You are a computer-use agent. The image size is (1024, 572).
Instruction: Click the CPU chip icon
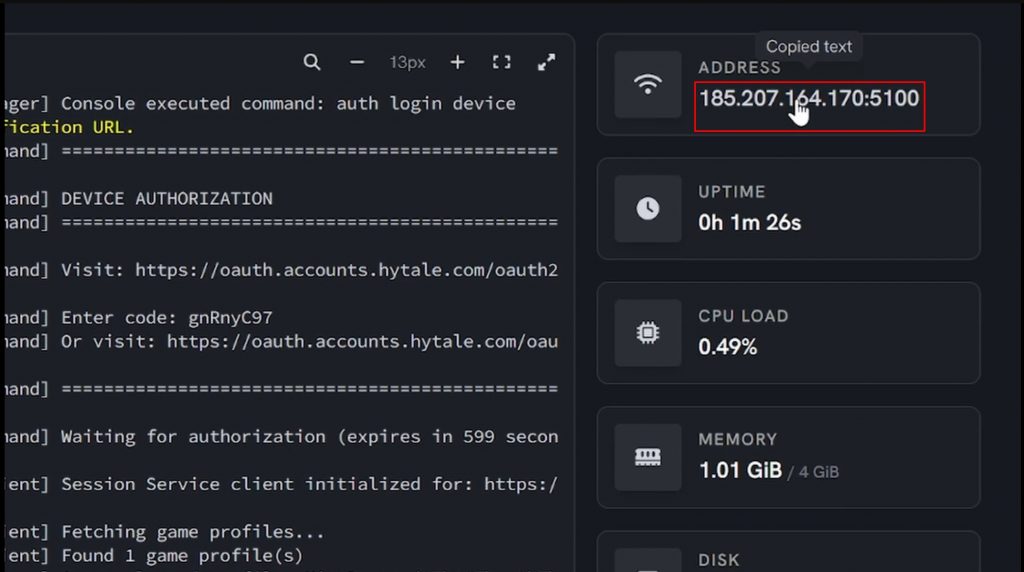648,332
